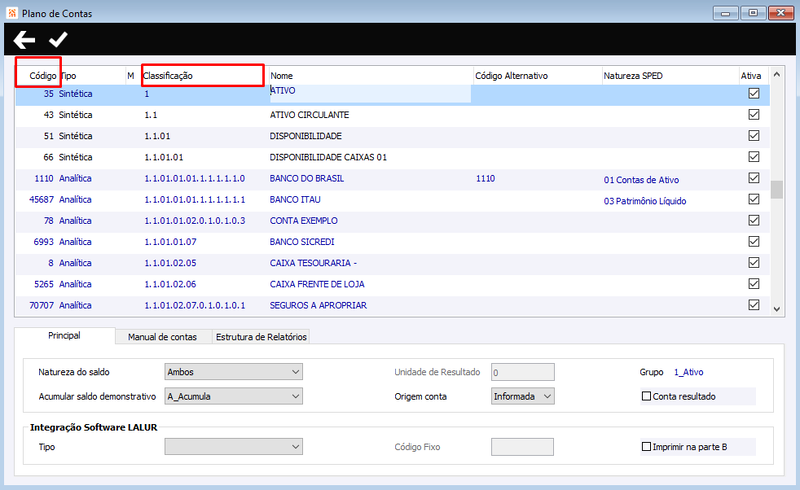Switch to the Estrutura de Relatórios tab

click(261, 337)
